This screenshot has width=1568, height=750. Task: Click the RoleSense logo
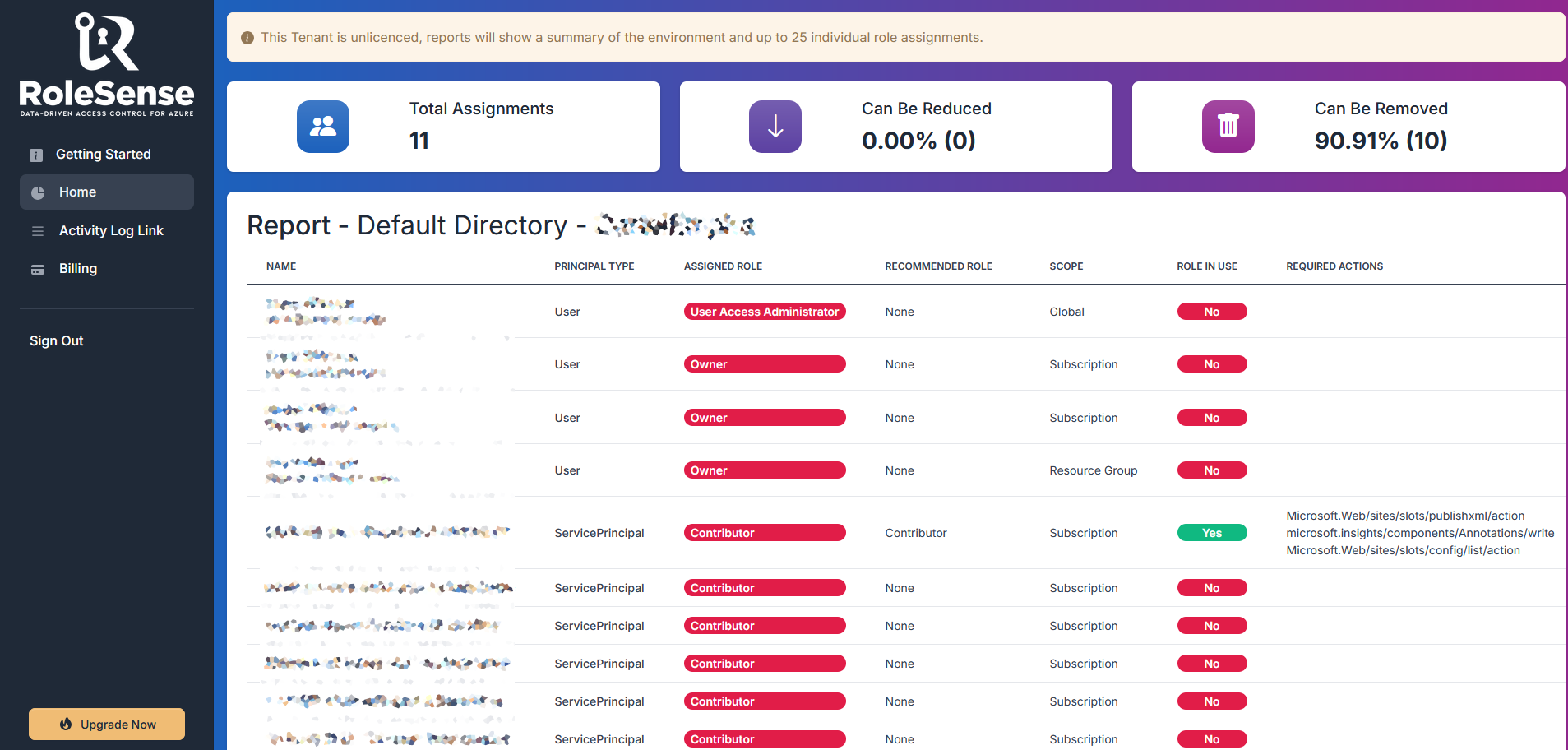click(x=107, y=64)
